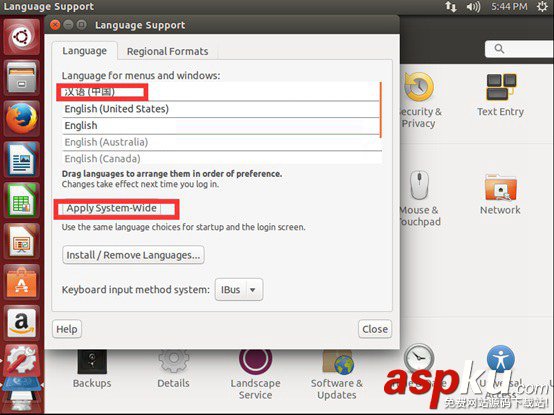Click the network indicator in top panel
This screenshot has width=554, height=415.
[451, 6]
